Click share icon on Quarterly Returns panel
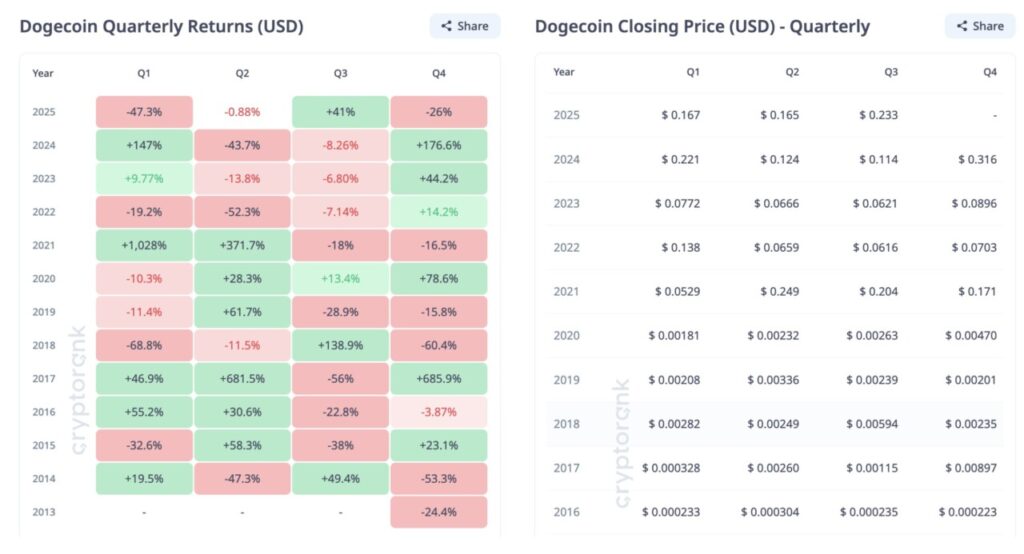The width and height of the screenshot is (1024, 554). (446, 26)
